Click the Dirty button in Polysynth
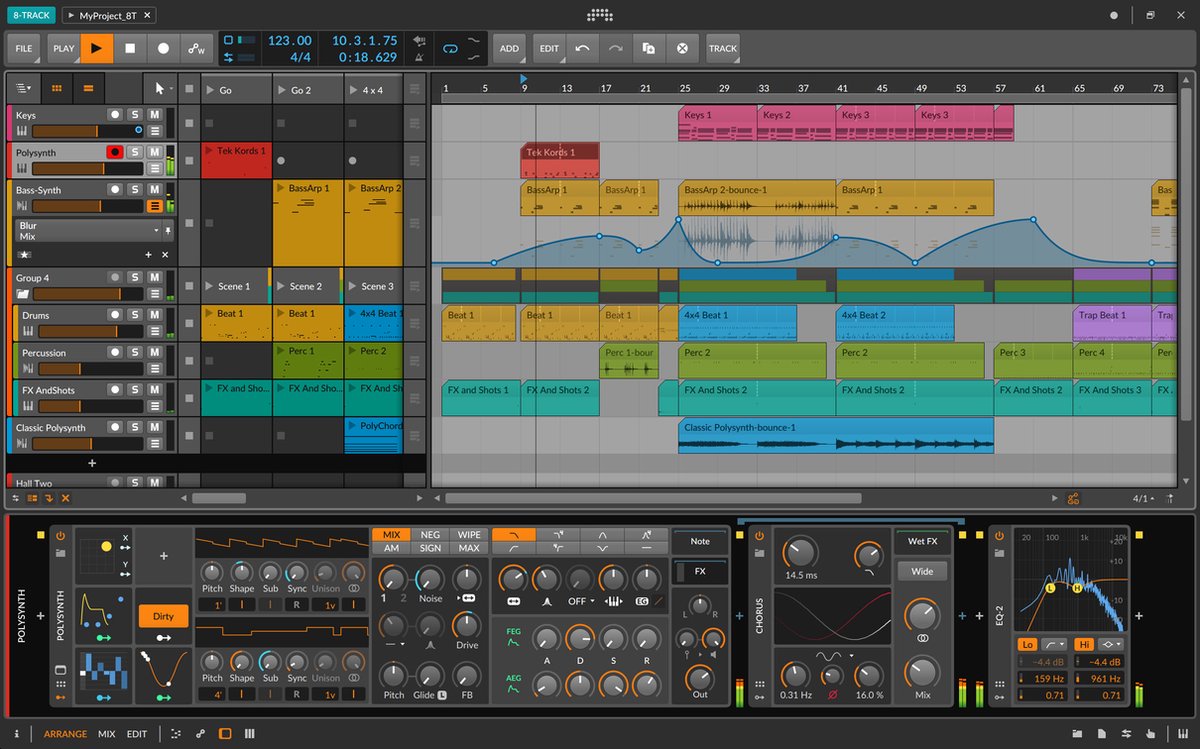Image resolution: width=1200 pixels, height=749 pixels. pos(163,616)
